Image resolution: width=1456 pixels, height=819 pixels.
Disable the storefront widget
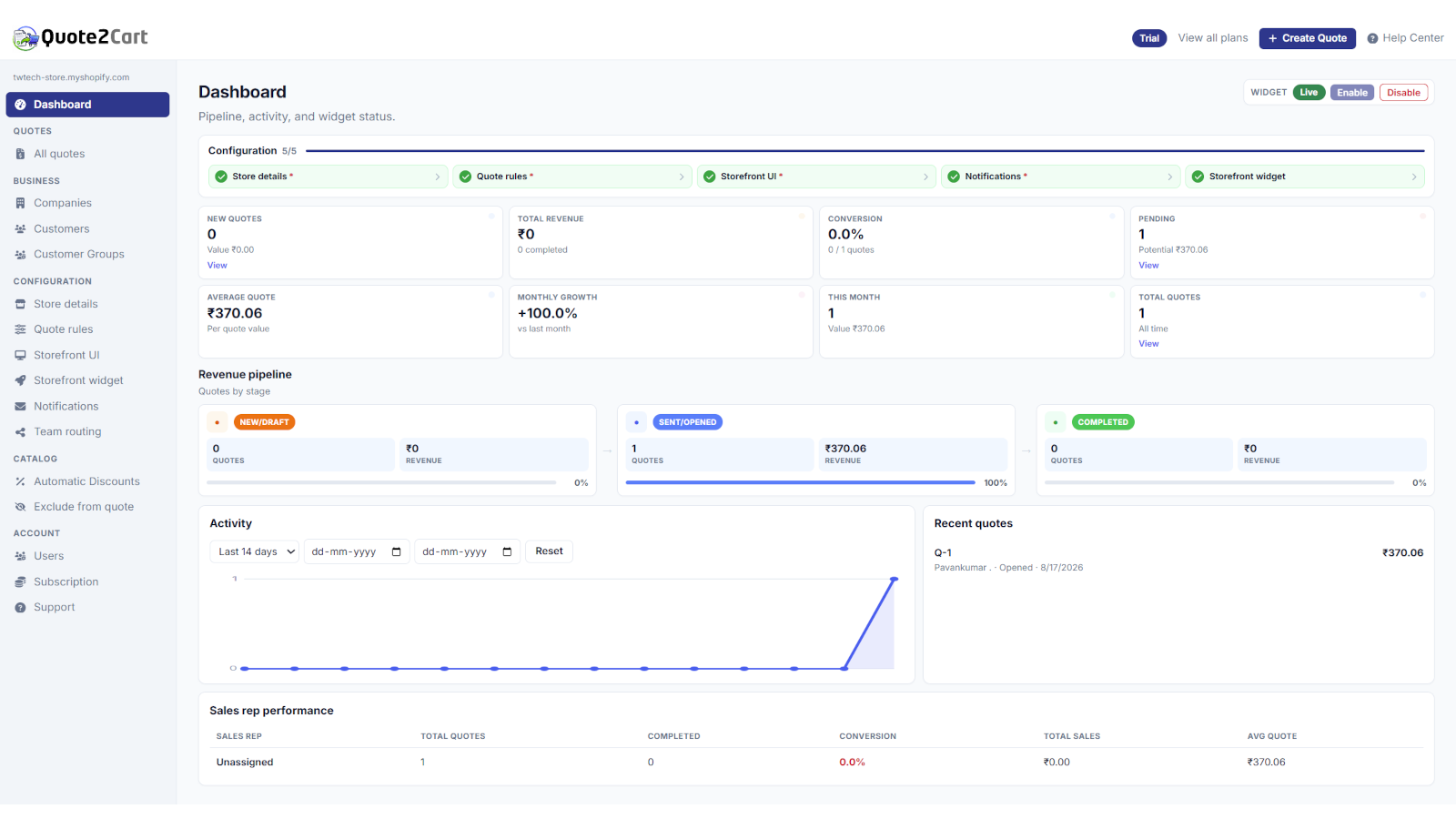click(x=1403, y=93)
